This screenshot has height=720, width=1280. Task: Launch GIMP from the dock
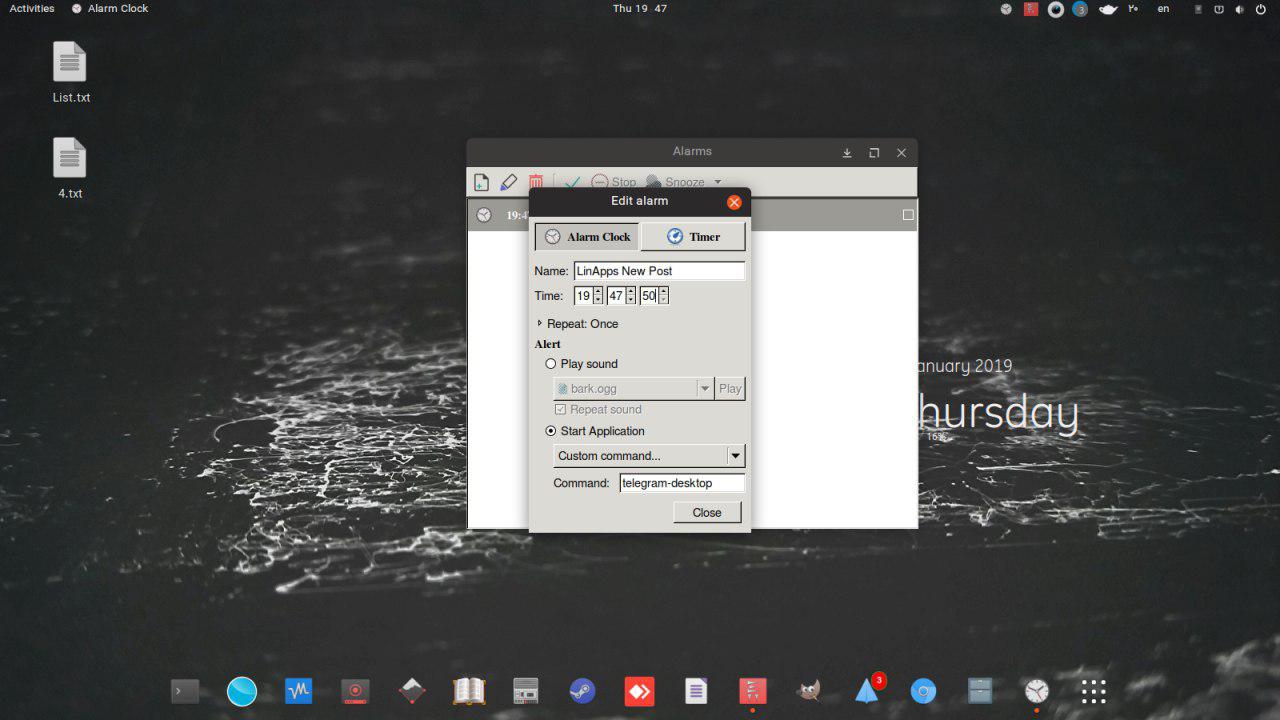point(809,691)
